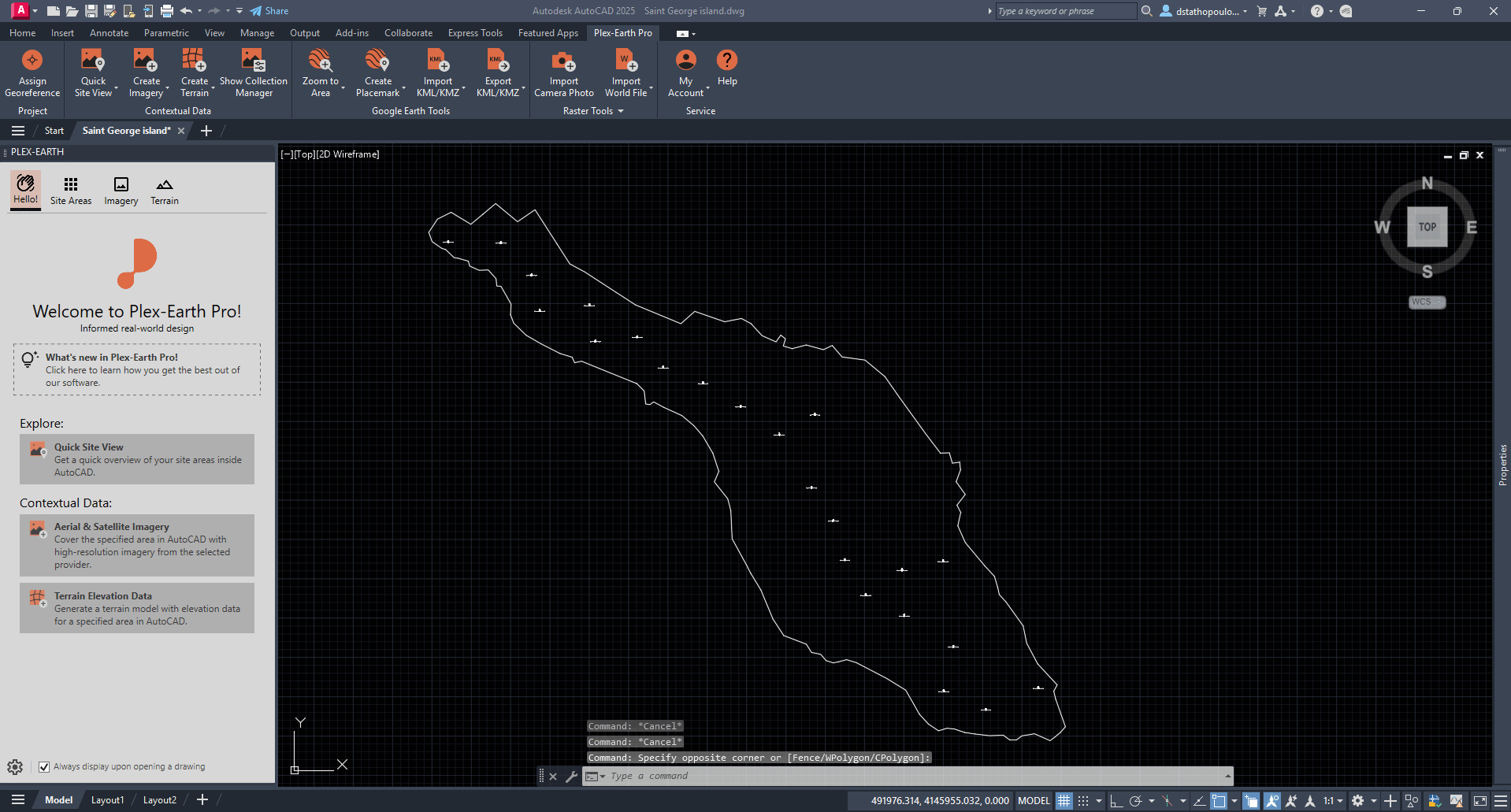Open the annotation scale 1:1 dropdown
The image size is (1511, 812).
[x=1333, y=801]
